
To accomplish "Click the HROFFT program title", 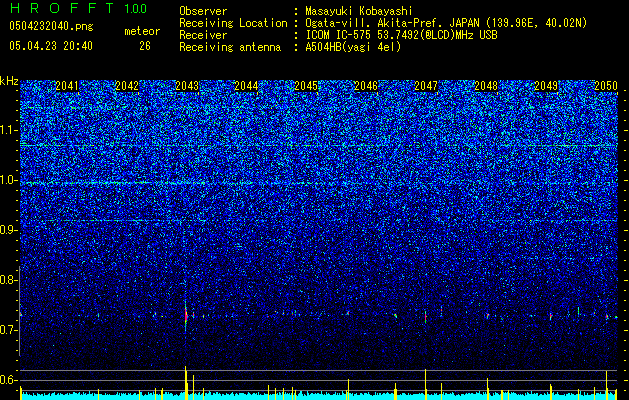I will click(x=63, y=8).
